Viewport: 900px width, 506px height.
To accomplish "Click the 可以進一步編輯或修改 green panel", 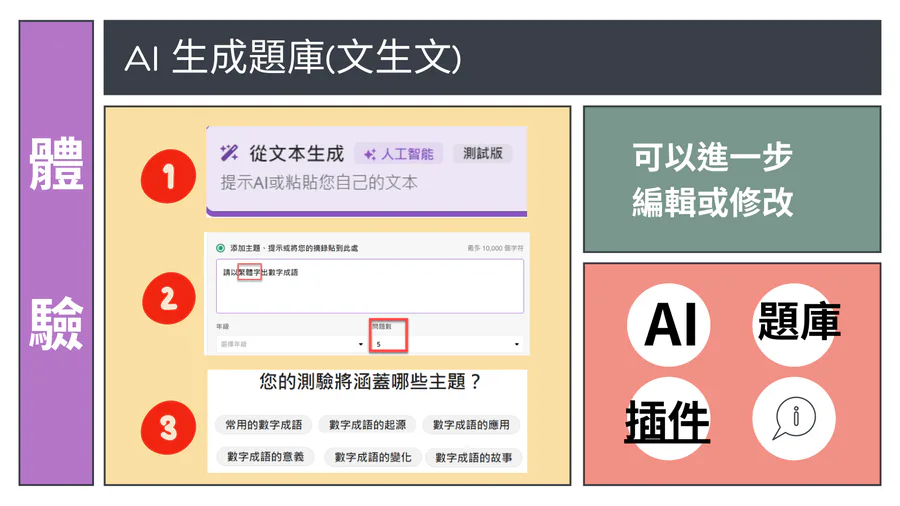I will [731, 179].
